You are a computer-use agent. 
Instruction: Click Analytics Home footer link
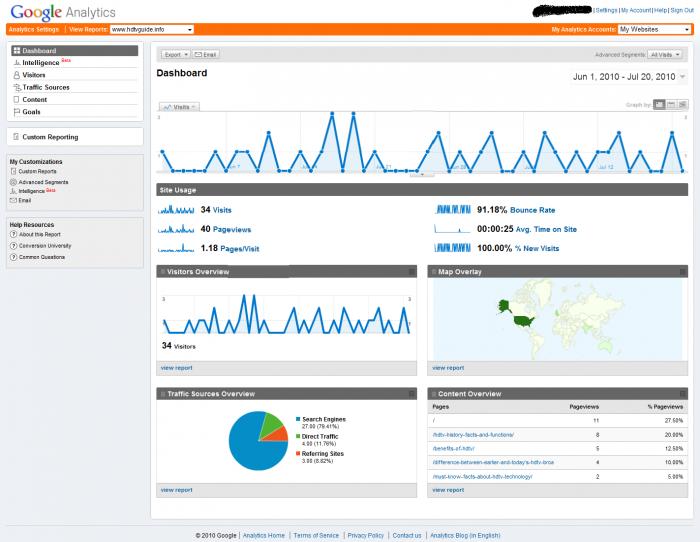coord(264,535)
